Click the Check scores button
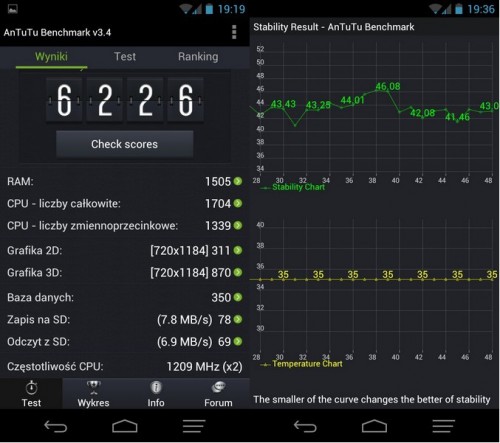This screenshot has width=500, height=443. (125, 144)
